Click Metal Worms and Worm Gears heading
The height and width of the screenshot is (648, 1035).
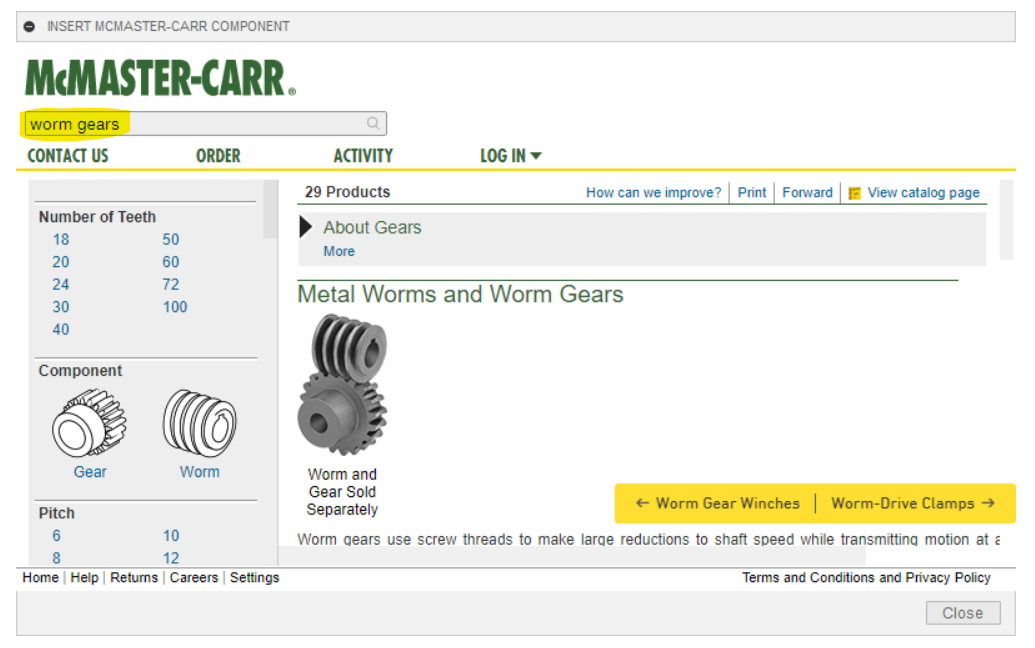(x=460, y=294)
